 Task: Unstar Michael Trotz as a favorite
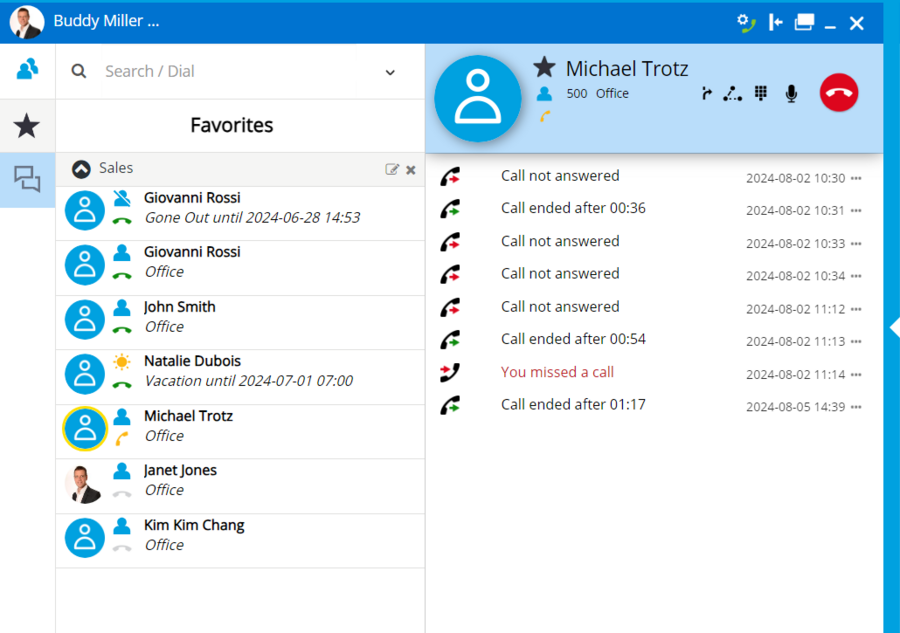pyautogui.click(x=544, y=68)
